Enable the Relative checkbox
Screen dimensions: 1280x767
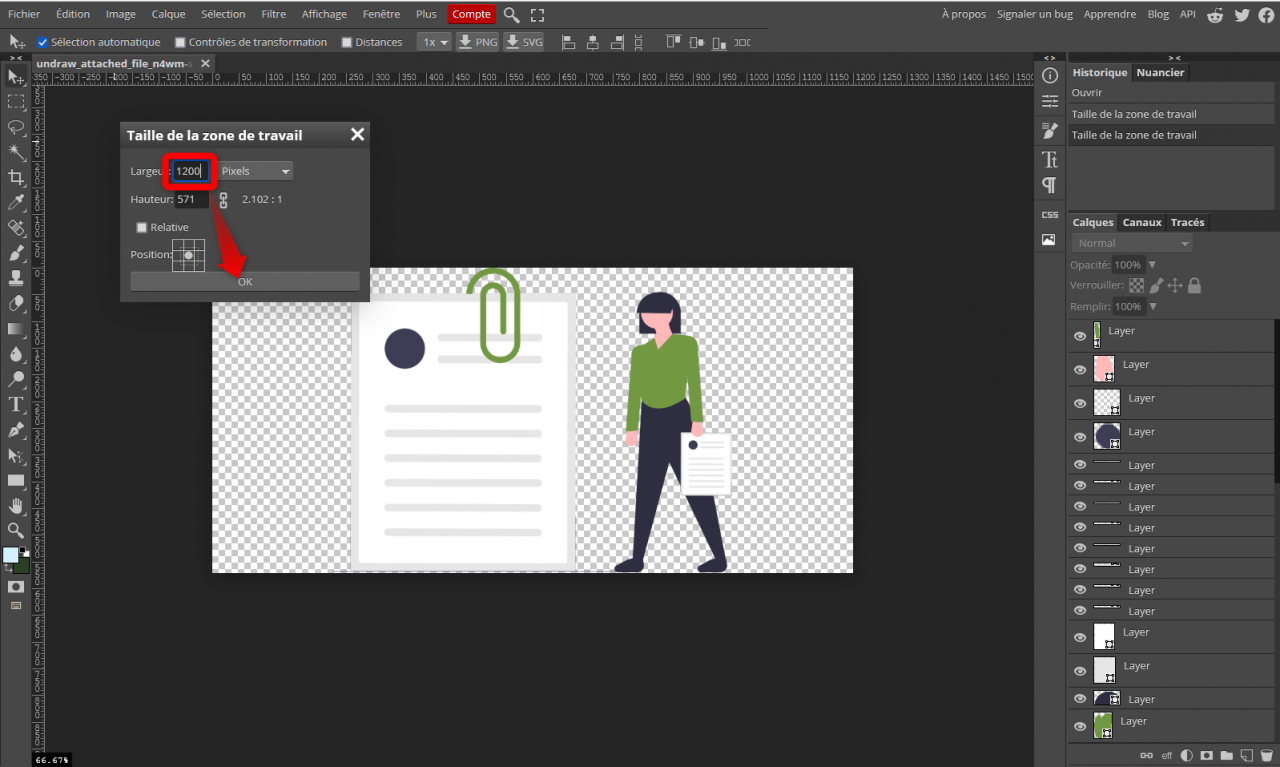click(x=142, y=228)
